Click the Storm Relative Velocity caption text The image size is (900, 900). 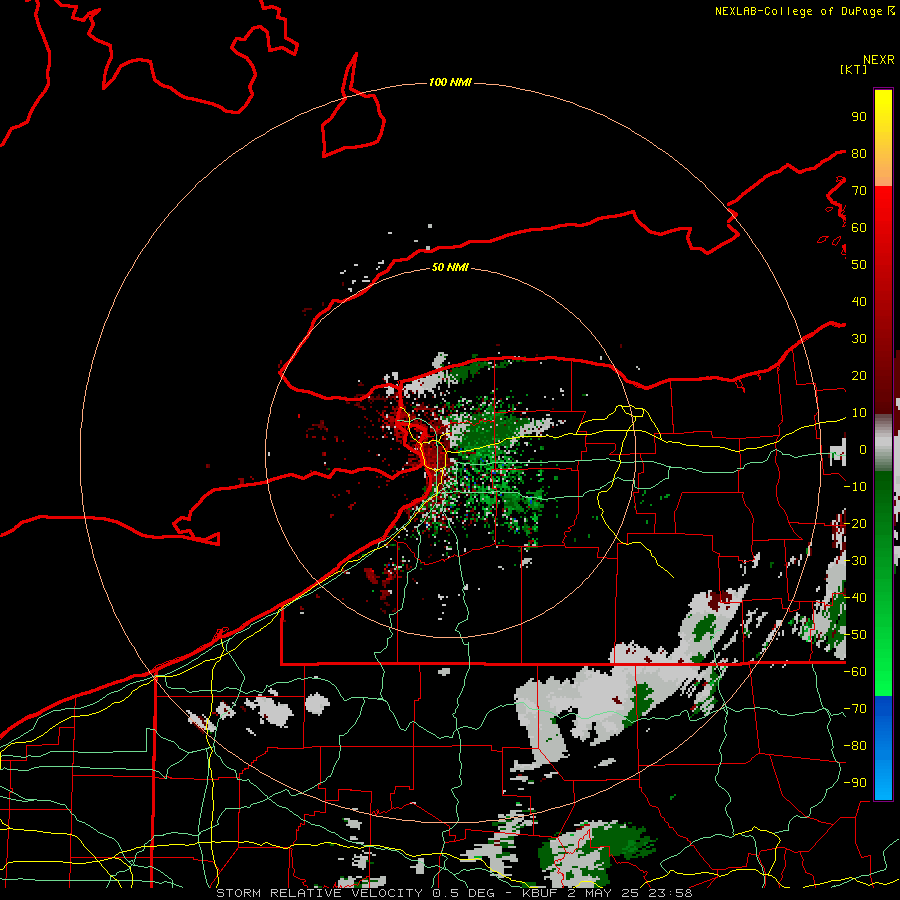coord(454,893)
